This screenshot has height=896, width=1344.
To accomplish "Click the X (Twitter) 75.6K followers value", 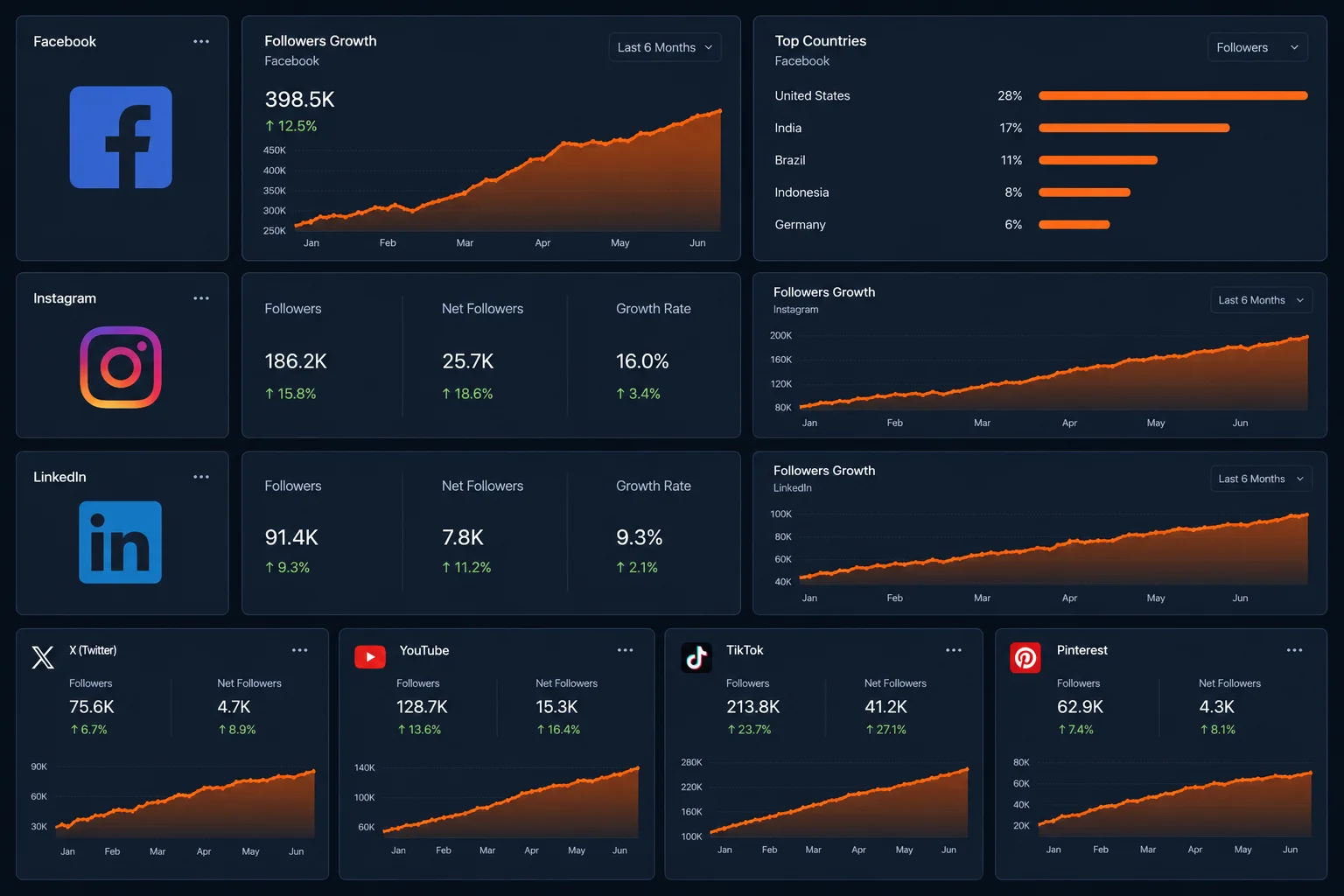I will tap(92, 707).
